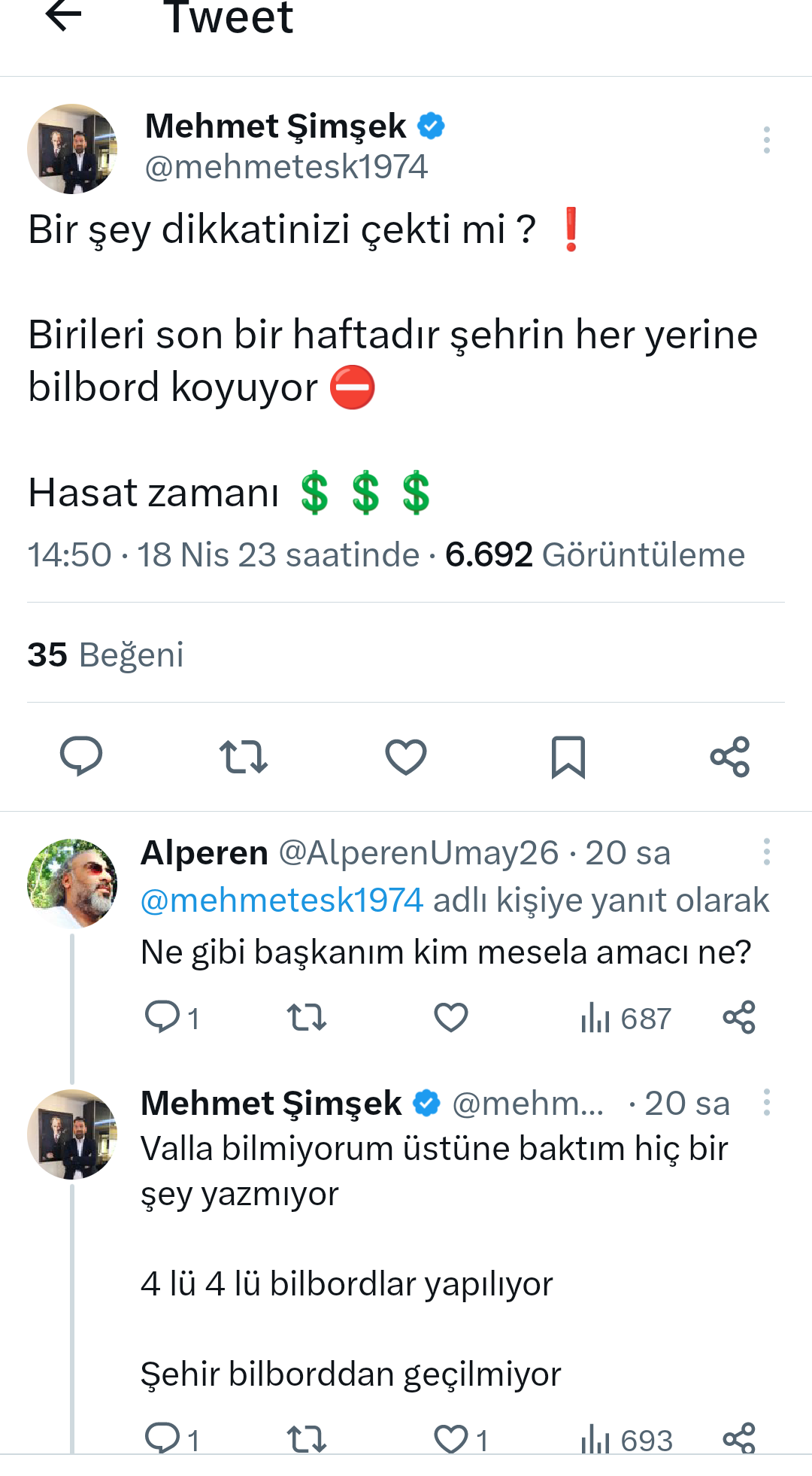Open the @mehmetesk1974 mention link
The width and height of the screenshot is (812, 1476).
[x=282, y=900]
